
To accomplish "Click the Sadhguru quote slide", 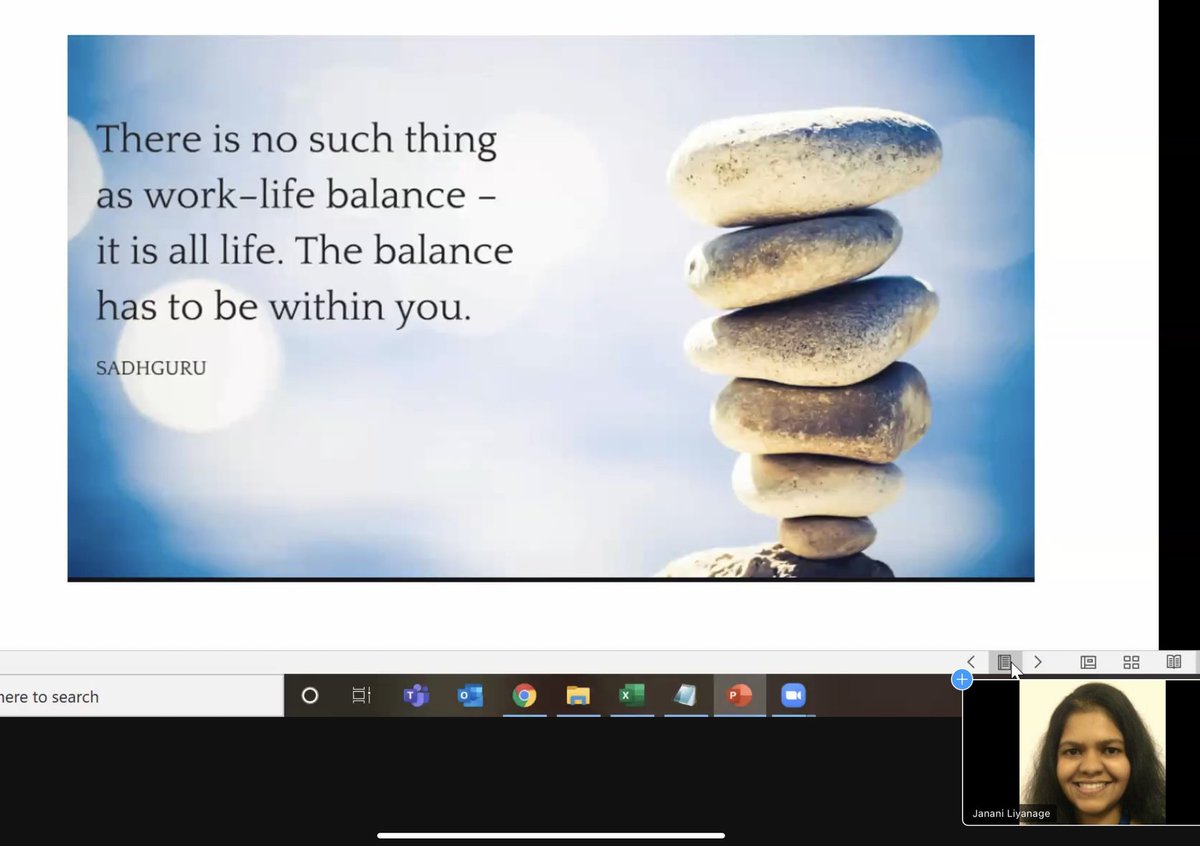I will 550,307.
